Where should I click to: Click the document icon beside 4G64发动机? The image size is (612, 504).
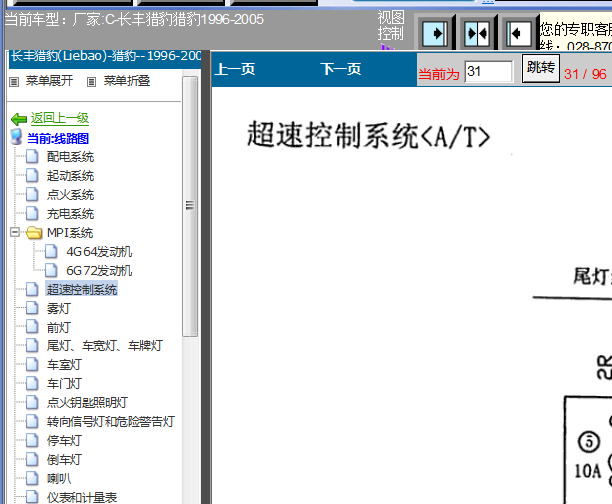[51, 251]
